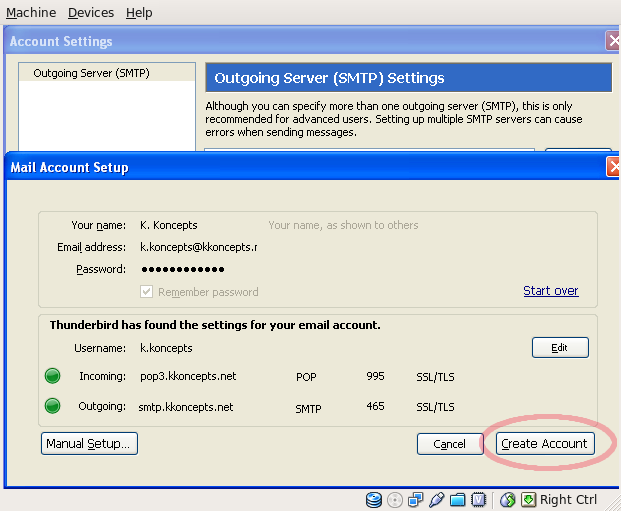Viewport: 621px width, 511px height.
Task: Click the incoming server pop3.kkoncepts.net
Action: pos(188,376)
